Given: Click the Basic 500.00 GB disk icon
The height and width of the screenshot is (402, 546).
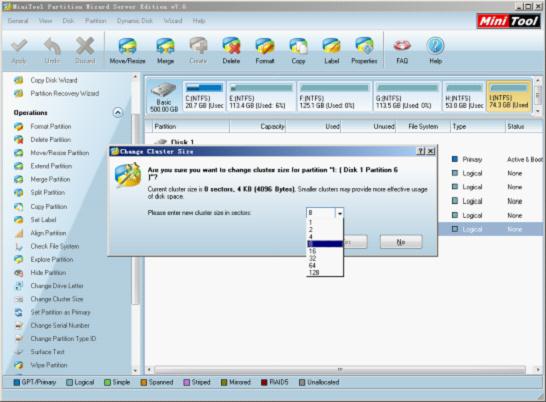Looking at the screenshot, I should tap(164, 97).
